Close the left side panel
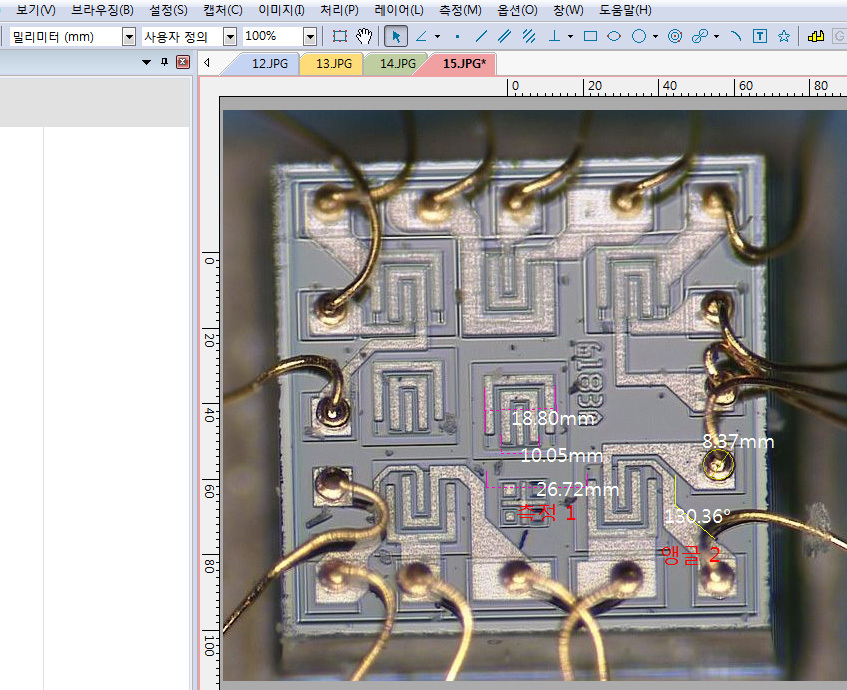Image resolution: width=847 pixels, height=690 pixels. coord(182,62)
